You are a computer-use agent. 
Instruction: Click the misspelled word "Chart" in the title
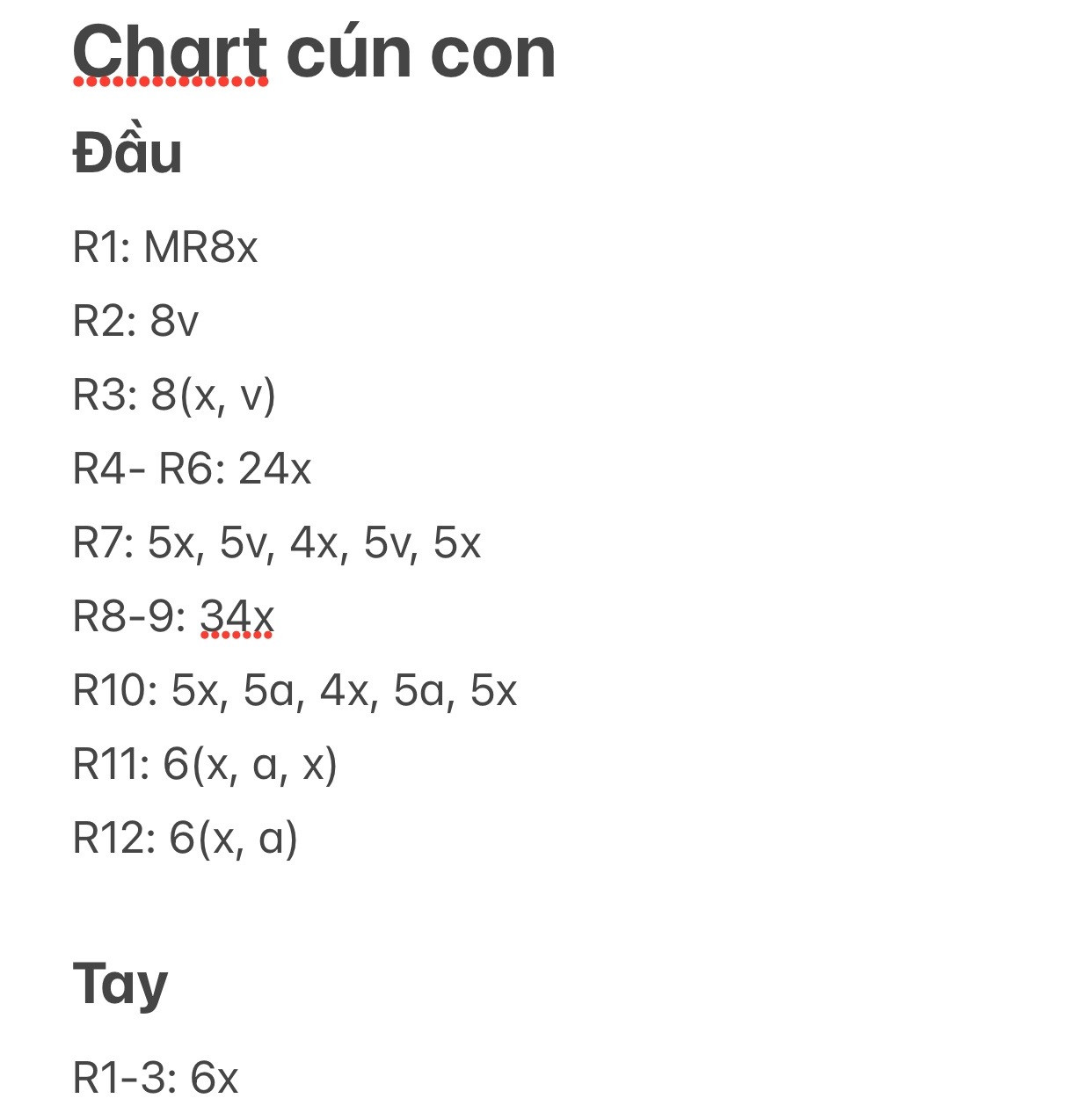pyautogui.click(x=170, y=53)
